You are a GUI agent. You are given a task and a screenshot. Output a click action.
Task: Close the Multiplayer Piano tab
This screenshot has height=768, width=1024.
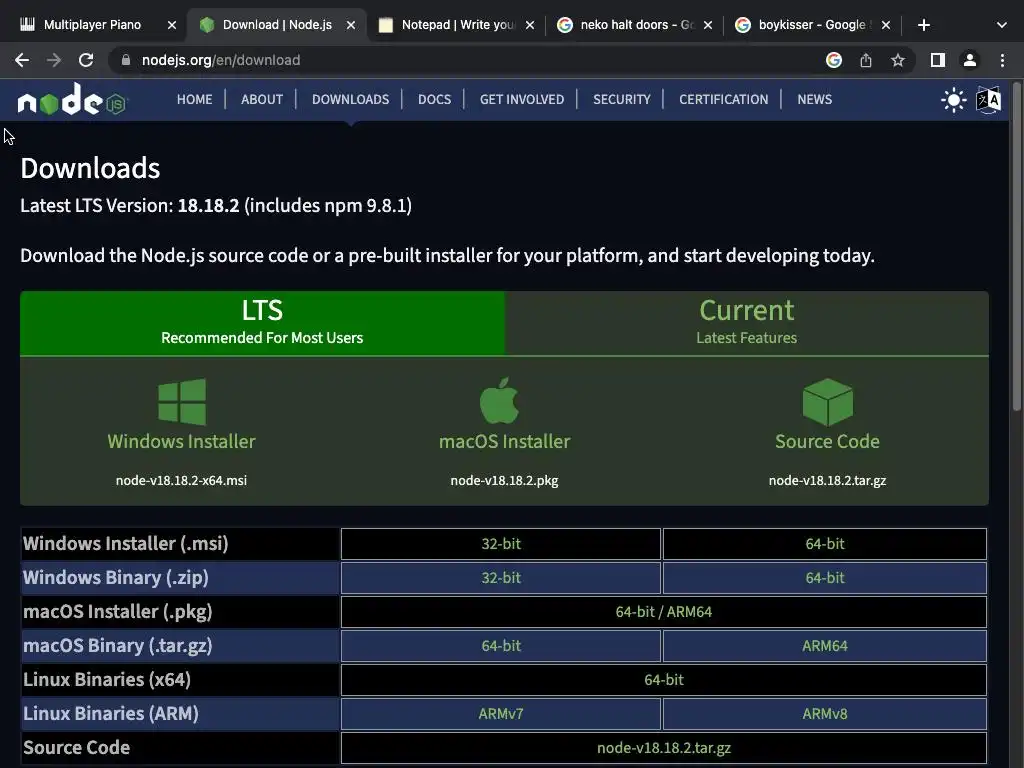tap(172, 25)
